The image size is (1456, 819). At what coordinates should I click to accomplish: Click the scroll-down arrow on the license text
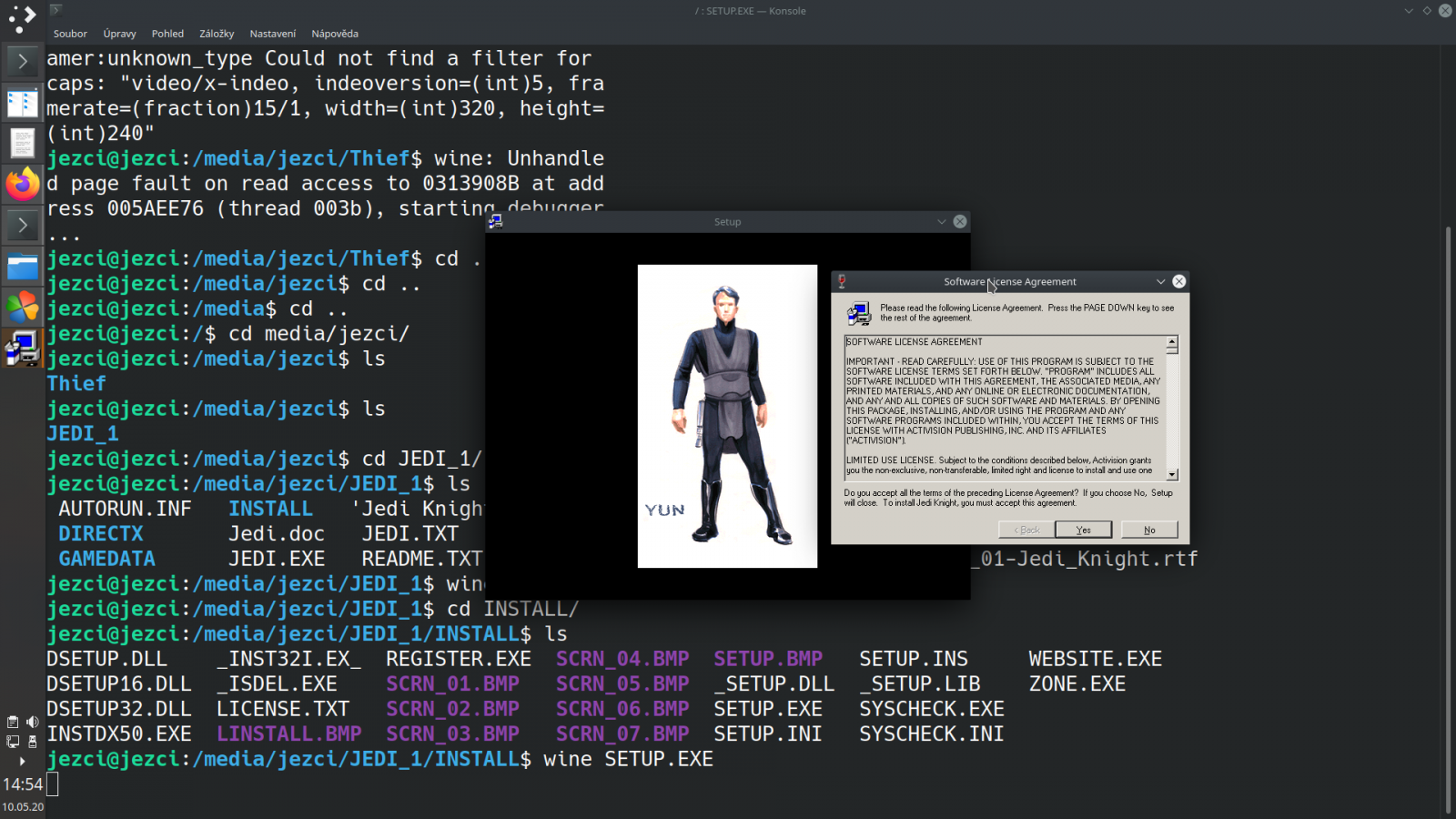pyautogui.click(x=1172, y=474)
